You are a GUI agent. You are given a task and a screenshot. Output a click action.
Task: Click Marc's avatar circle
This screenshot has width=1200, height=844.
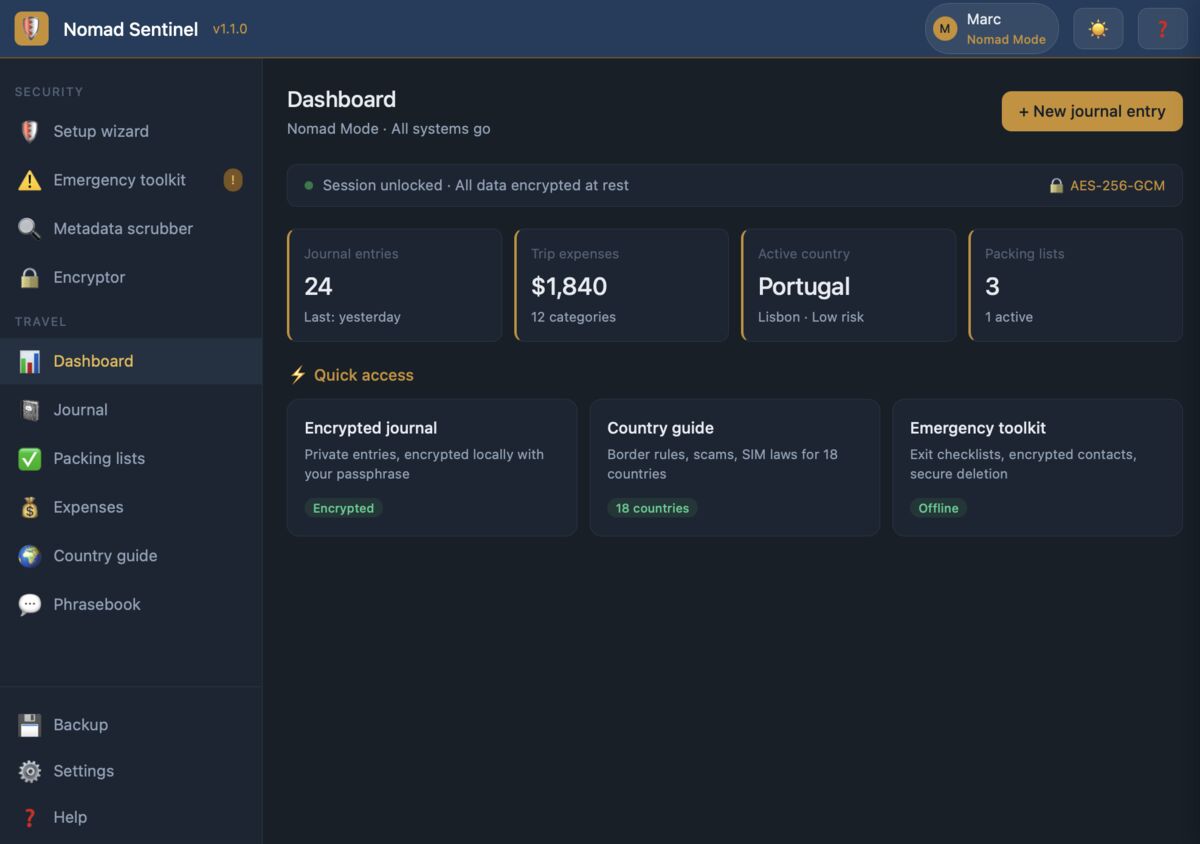click(945, 29)
